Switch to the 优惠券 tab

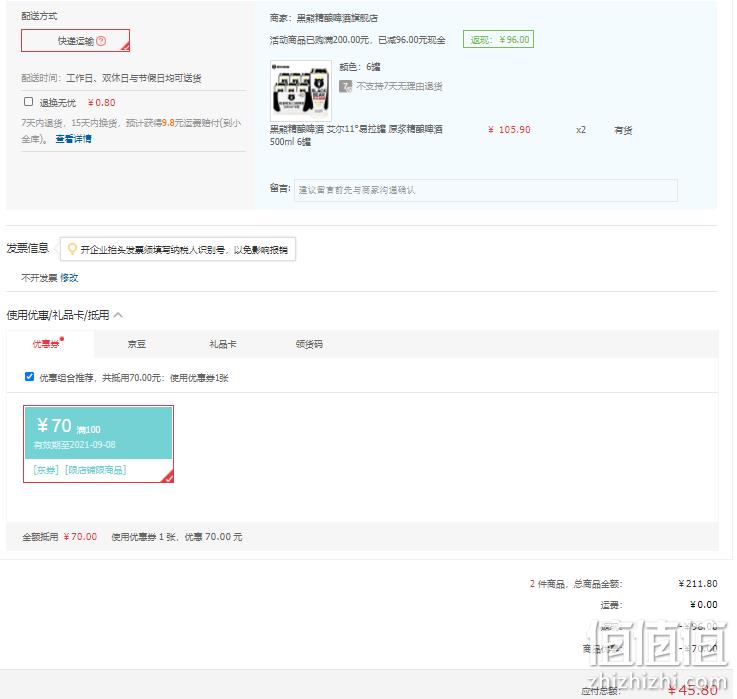(x=47, y=344)
